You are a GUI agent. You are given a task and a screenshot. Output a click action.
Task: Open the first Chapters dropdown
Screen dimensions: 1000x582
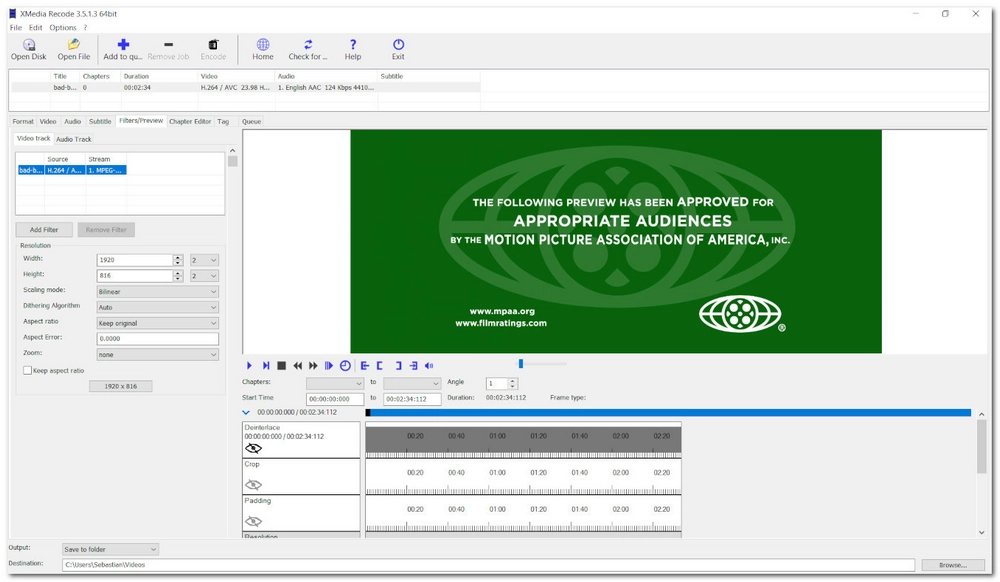pyautogui.click(x=335, y=383)
